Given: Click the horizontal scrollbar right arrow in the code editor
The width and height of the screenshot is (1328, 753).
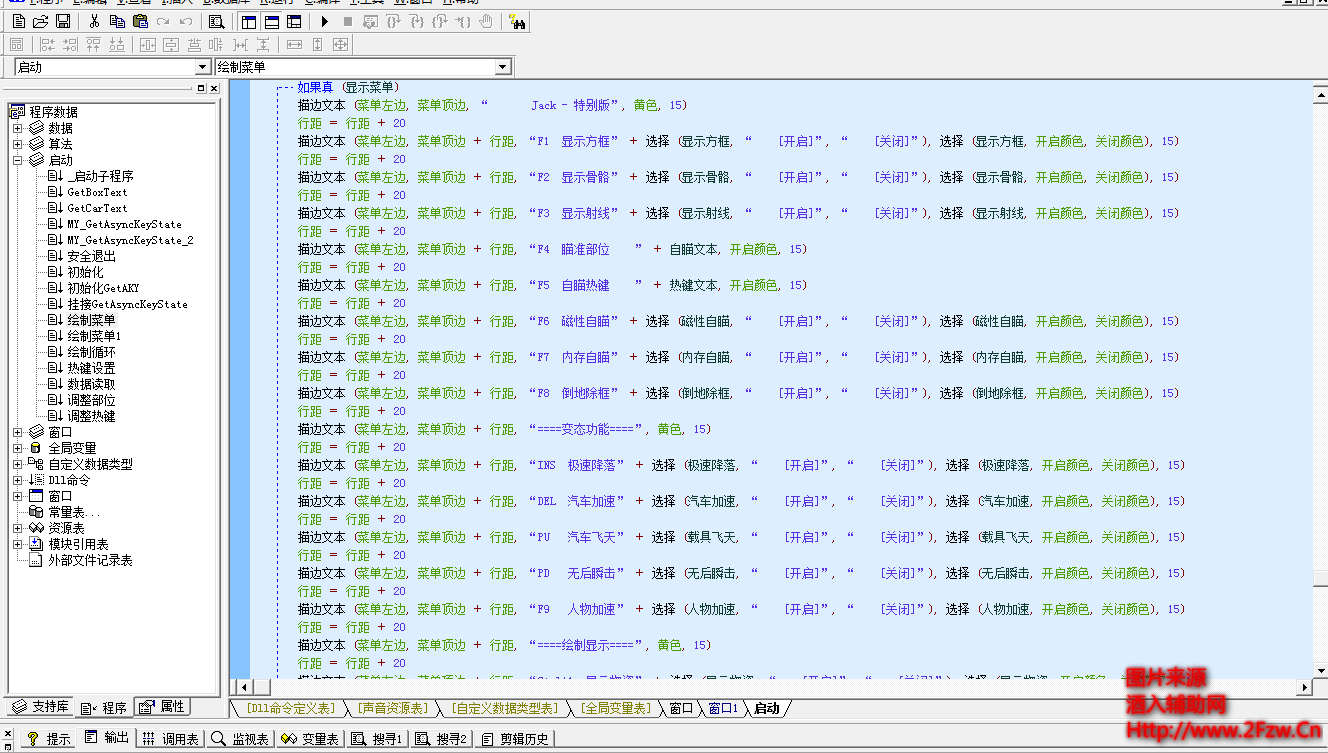Looking at the screenshot, I should pos(1303,688).
